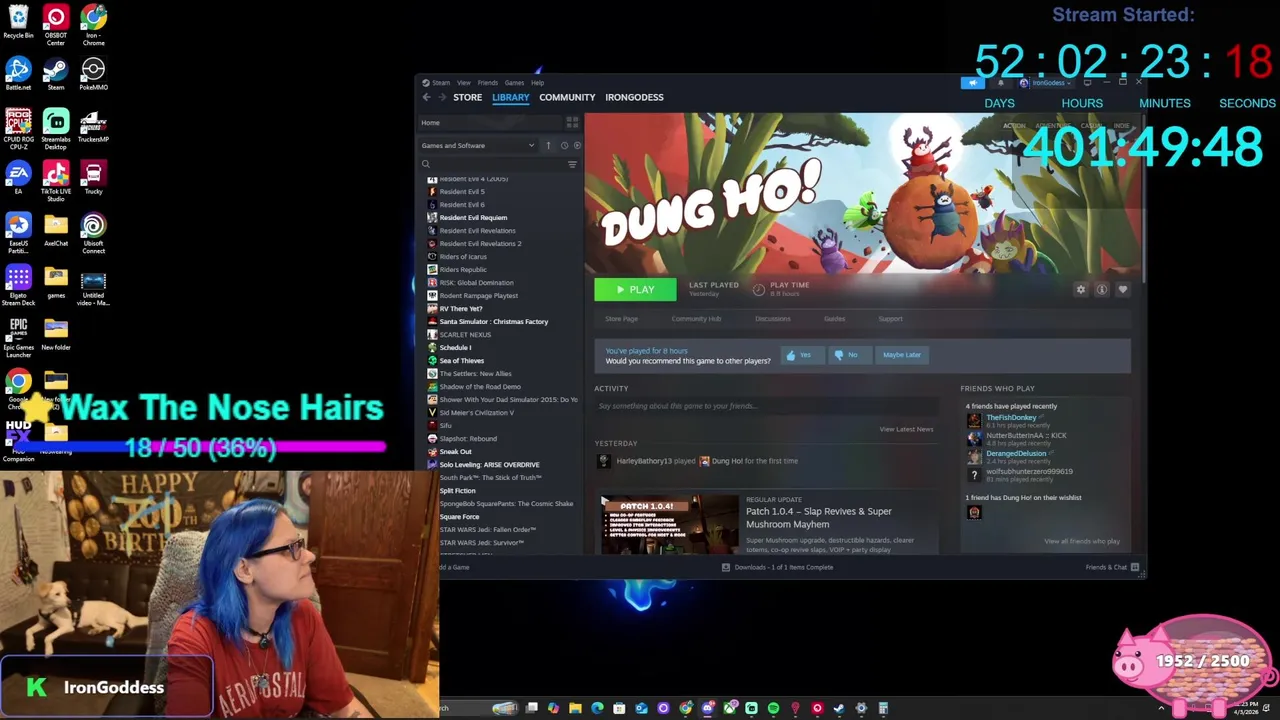Click the 'Say something about this game' field

click(x=765, y=406)
